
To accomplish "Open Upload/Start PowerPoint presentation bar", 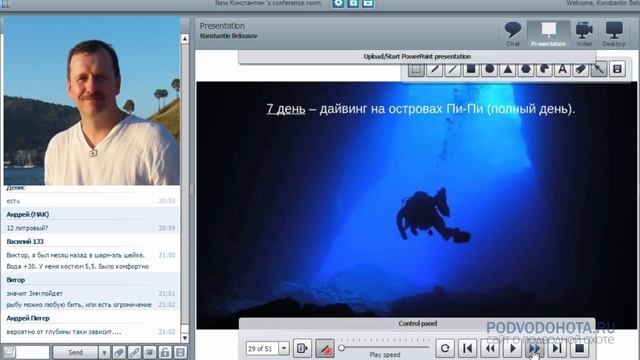I will [417, 57].
